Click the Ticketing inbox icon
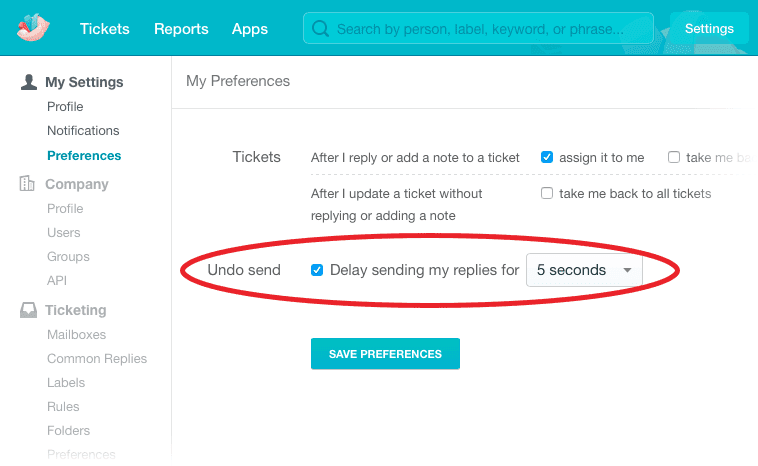The height and width of the screenshot is (466, 758). [29, 310]
